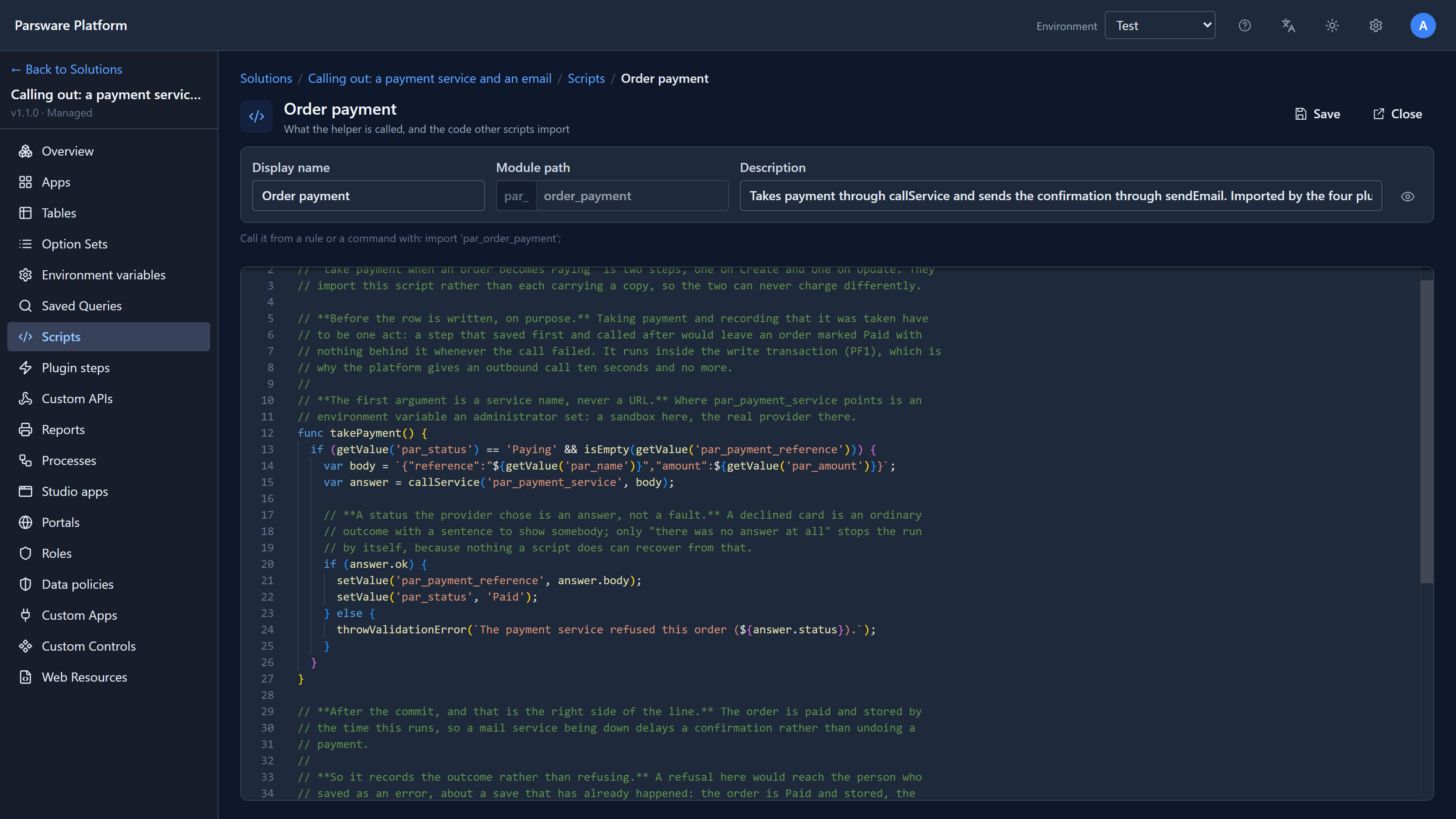
Task: Open Option Sets in the sidebar
Action: [x=109, y=243]
